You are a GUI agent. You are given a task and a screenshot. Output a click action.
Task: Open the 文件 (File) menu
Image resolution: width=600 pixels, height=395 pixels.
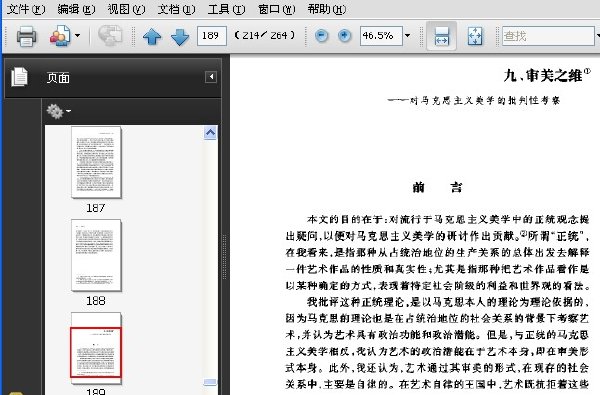[26, 9]
